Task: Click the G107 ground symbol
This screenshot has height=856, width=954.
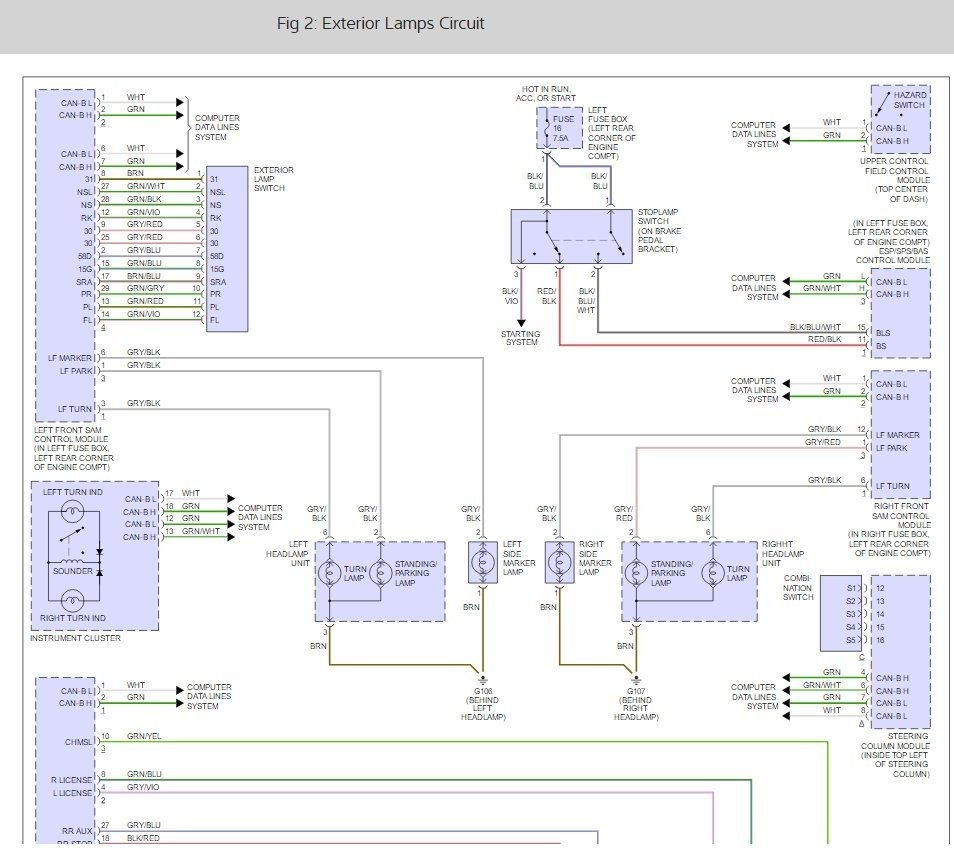Action: (634, 676)
